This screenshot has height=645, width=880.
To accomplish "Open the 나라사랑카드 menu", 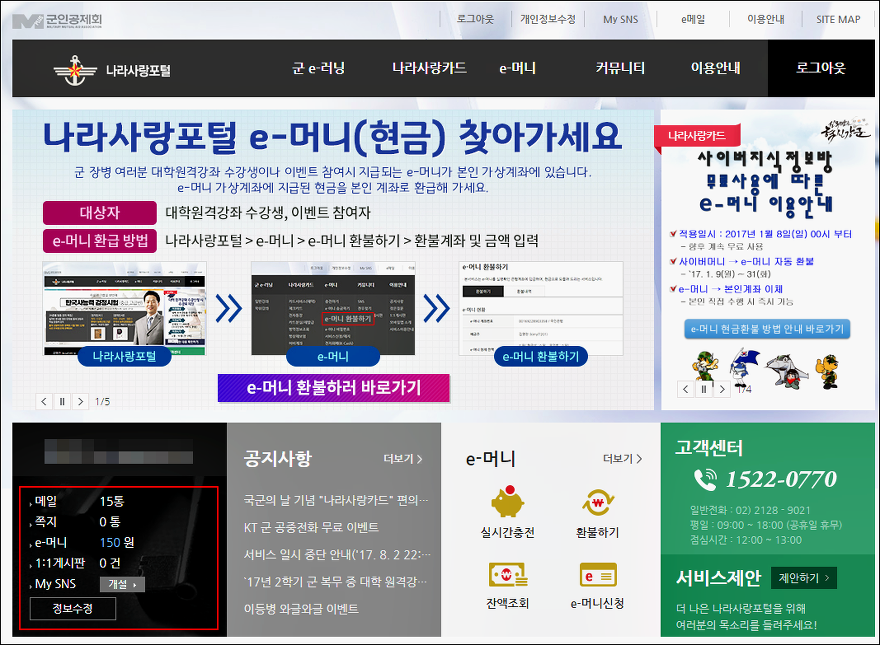I will (429, 68).
